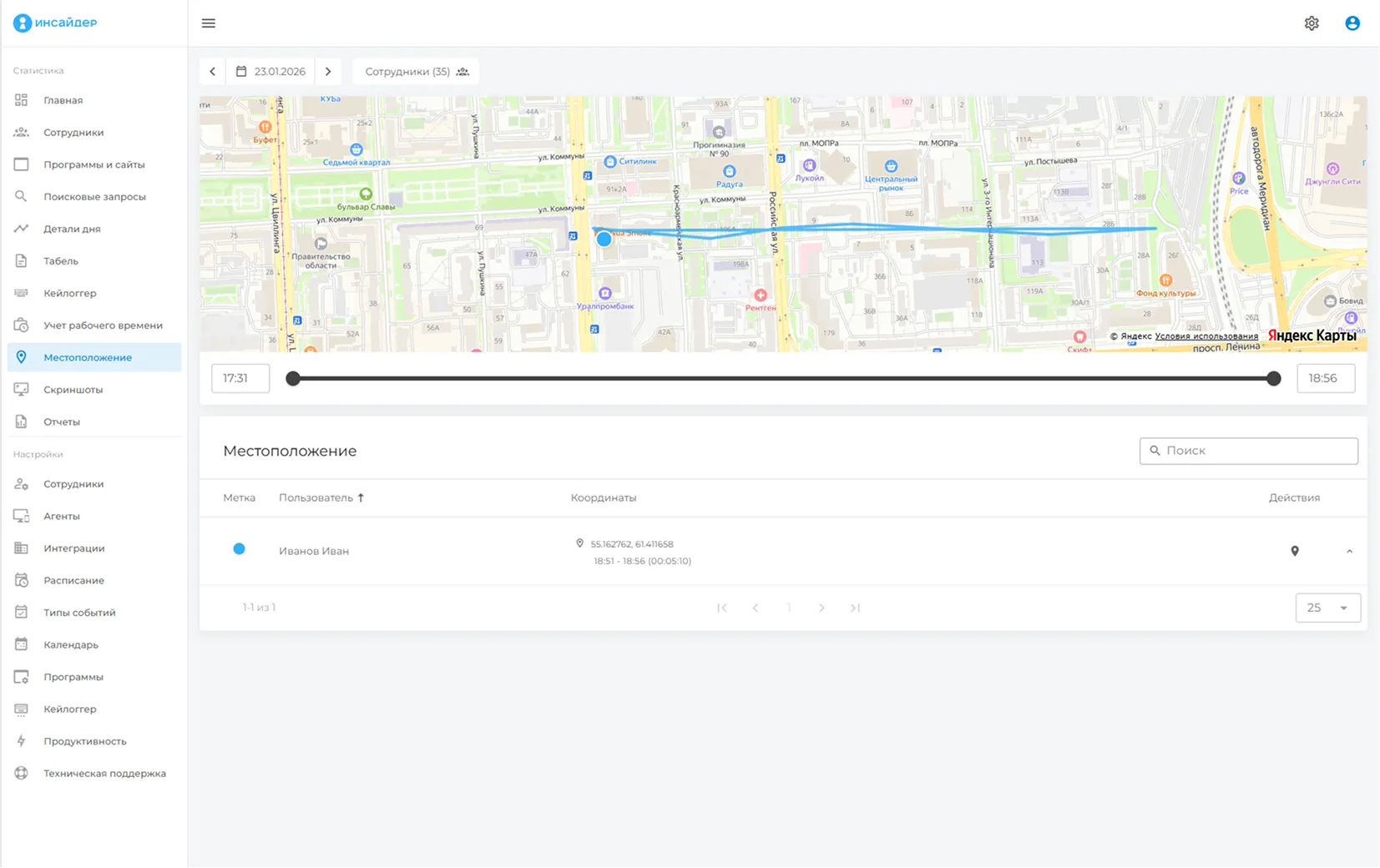Go to previous day arrow
Viewport: 1380px width, 868px height.
pos(213,72)
